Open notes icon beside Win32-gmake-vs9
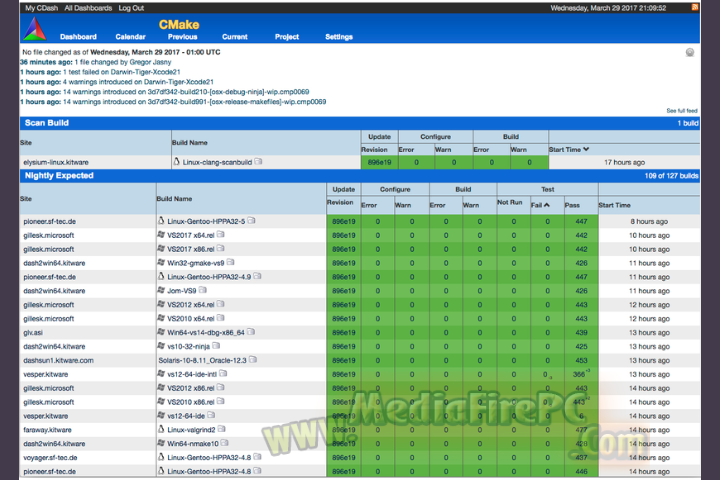Viewport: 720px width, 480px height. 231,262
